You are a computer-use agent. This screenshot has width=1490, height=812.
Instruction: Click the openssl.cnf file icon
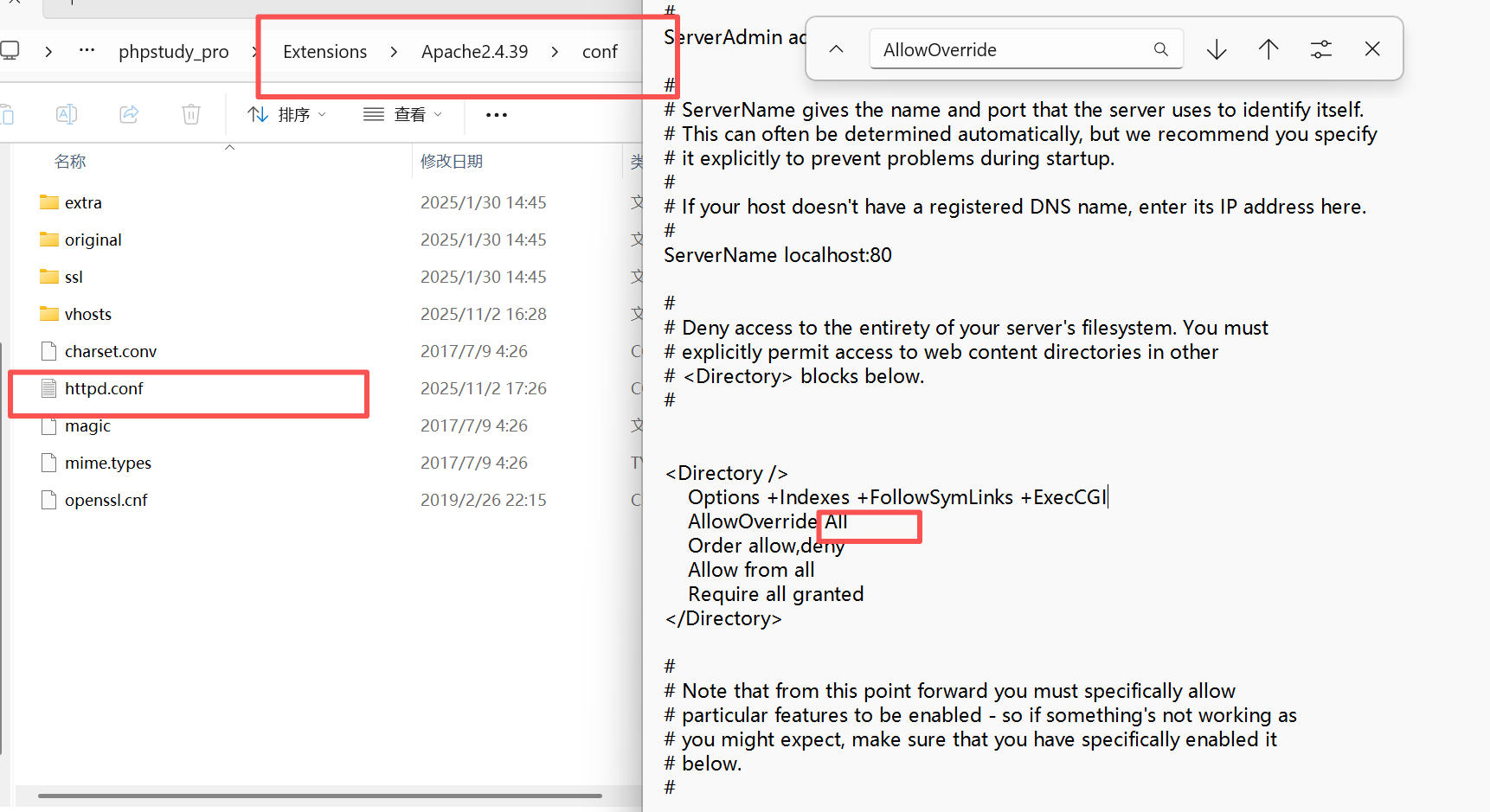click(49, 500)
